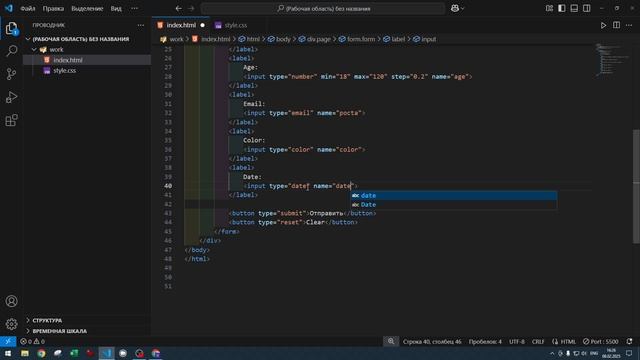The height and width of the screenshot is (360, 640).
Task: Click the minimap code preview
Action: [612, 60]
